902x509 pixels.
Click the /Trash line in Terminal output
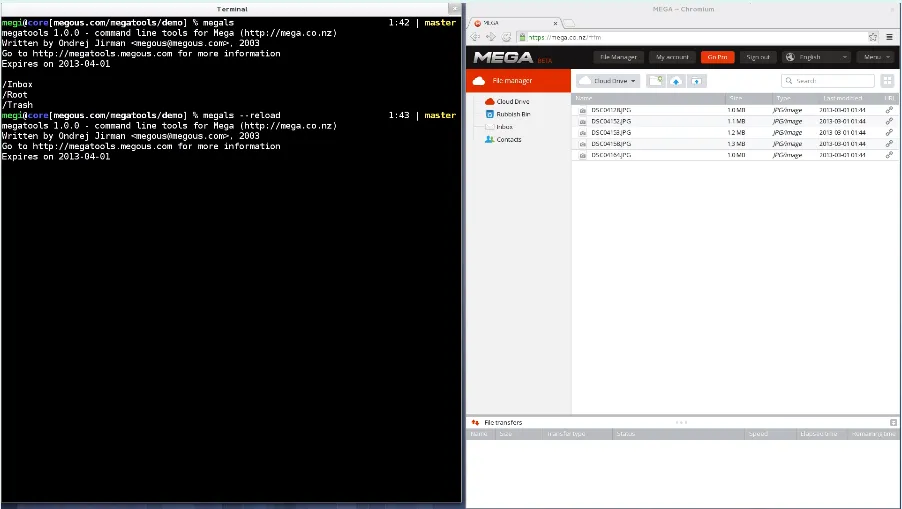(17, 105)
